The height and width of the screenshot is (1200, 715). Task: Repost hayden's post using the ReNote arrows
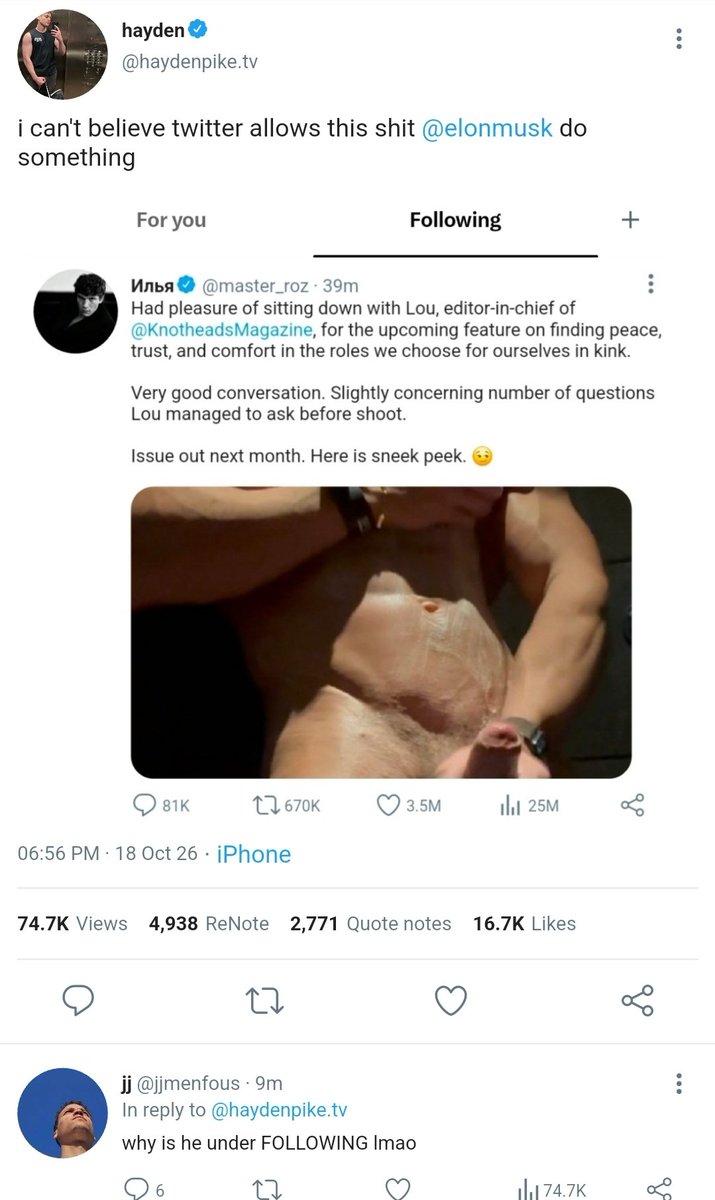click(x=265, y=999)
